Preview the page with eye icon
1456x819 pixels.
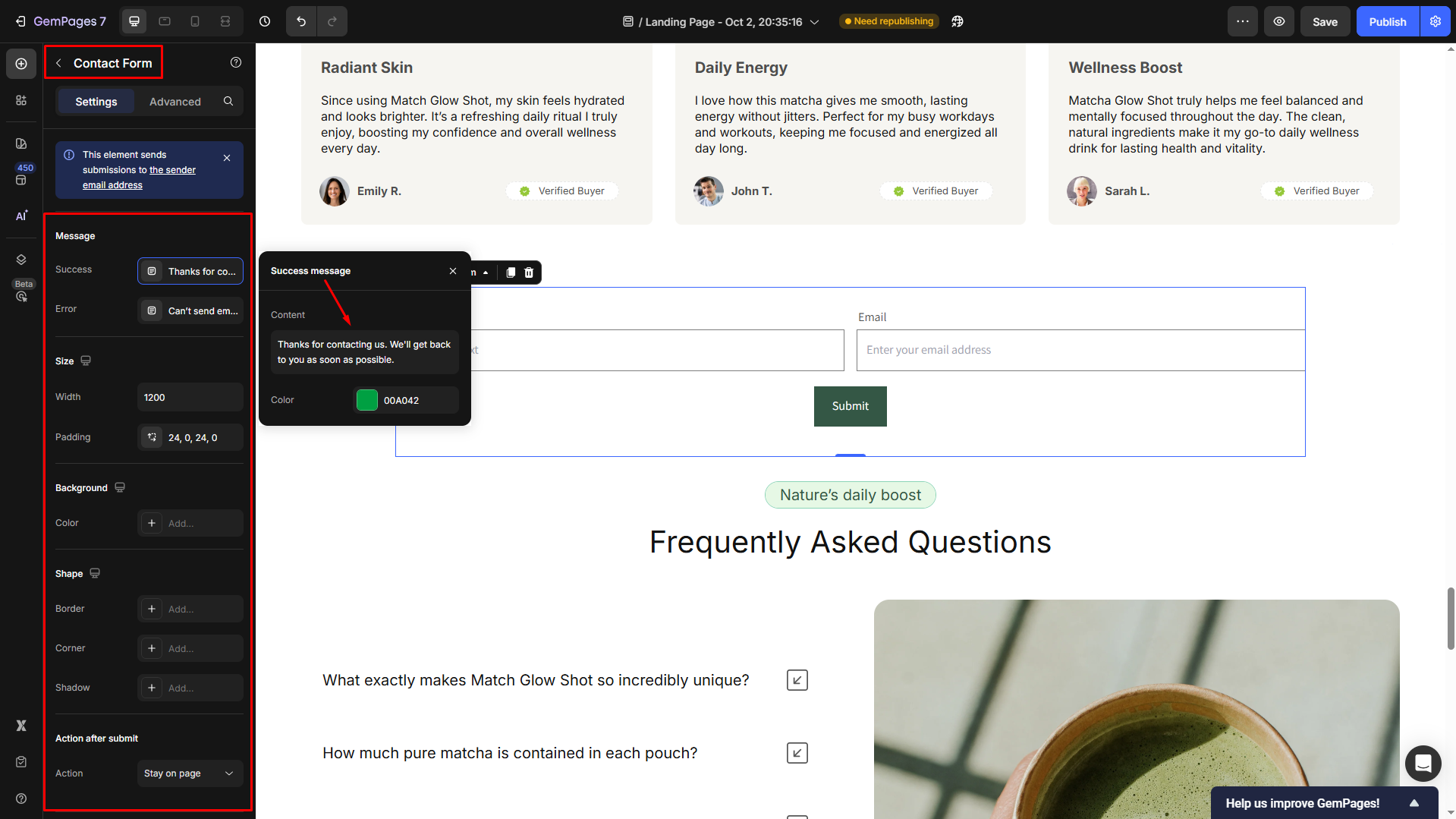click(x=1279, y=21)
